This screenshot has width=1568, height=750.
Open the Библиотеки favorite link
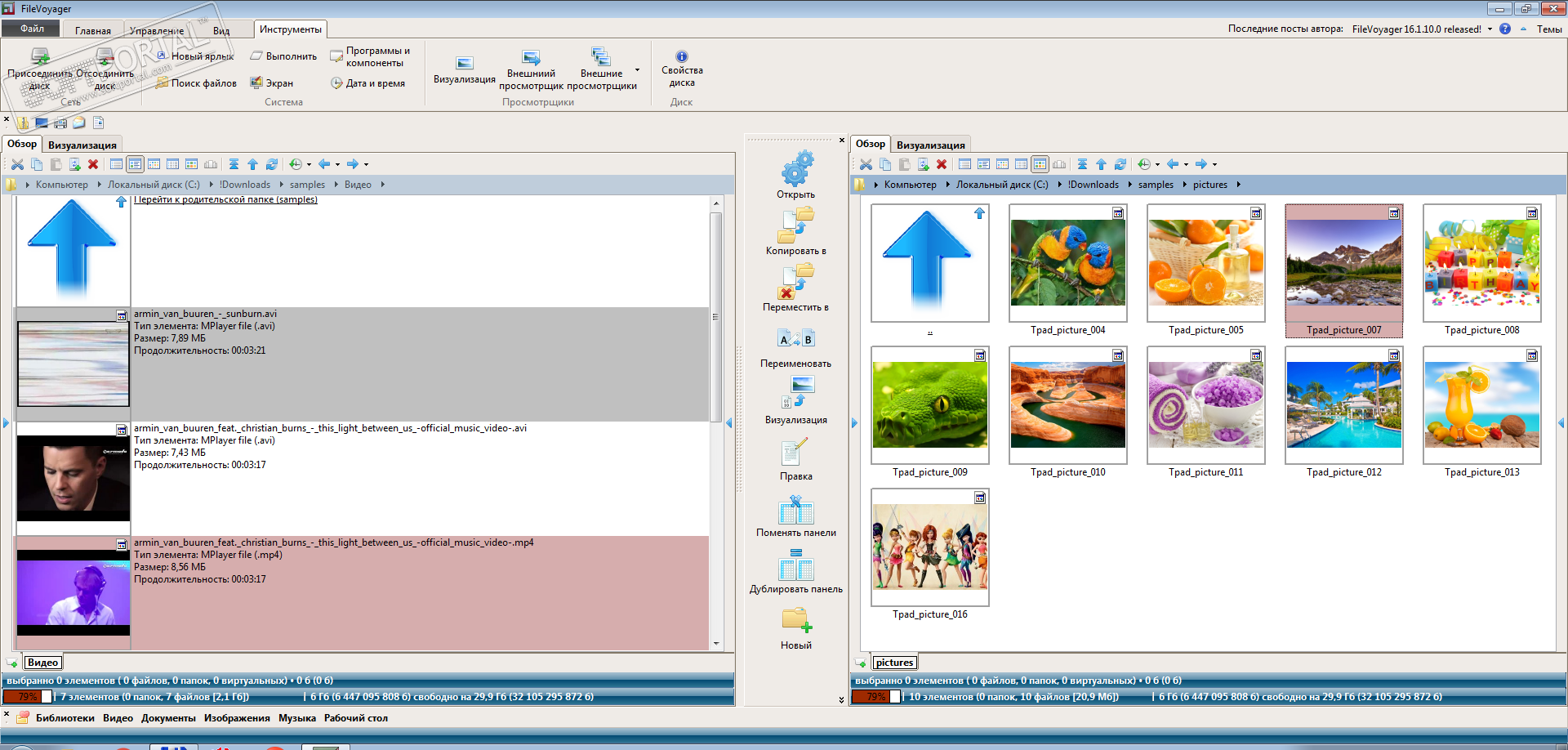[65, 718]
